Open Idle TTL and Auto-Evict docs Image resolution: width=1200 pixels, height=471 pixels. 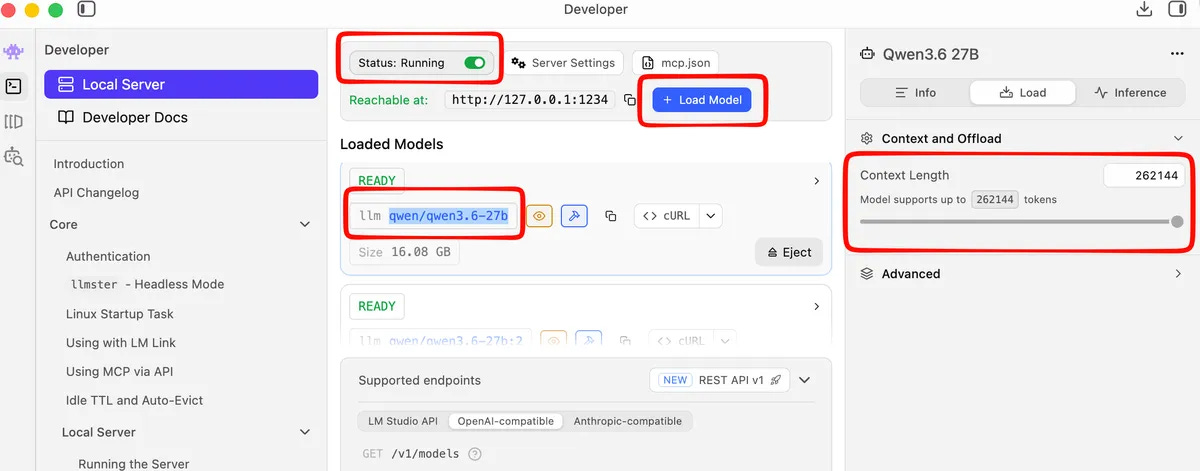point(134,400)
